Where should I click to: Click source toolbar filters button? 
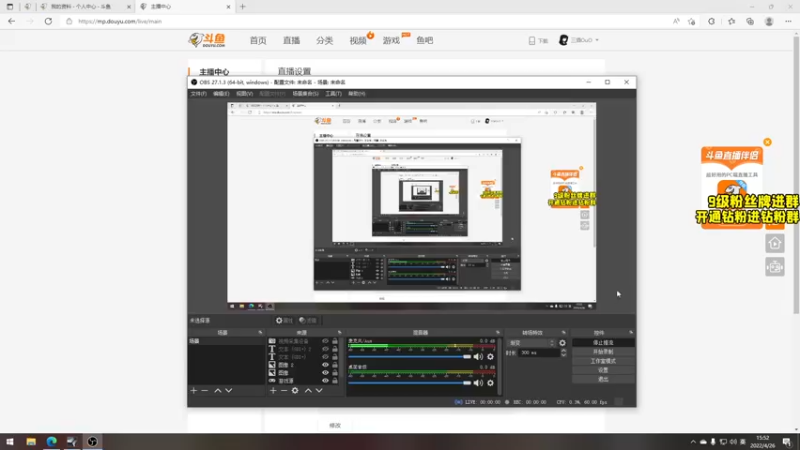point(308,320)
